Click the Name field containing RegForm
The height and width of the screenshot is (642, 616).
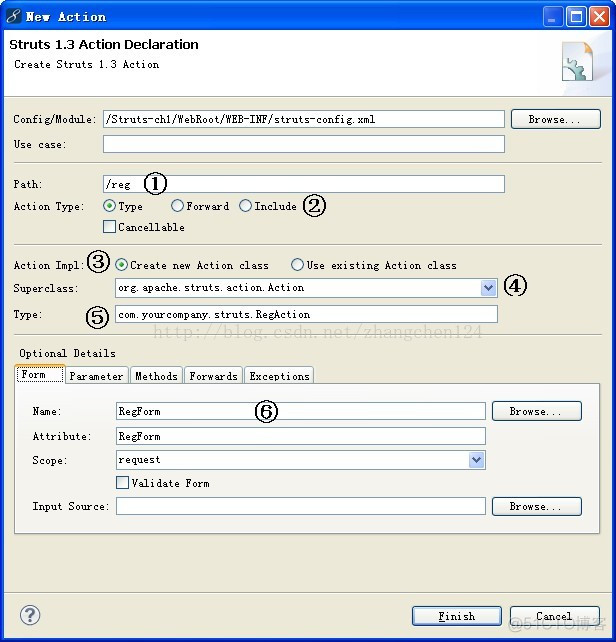click(x=301, y=411)
